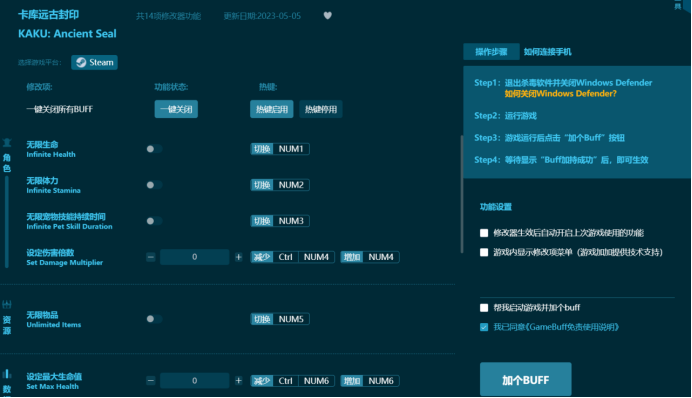Toggle Unlimited Items switch
The height and width of the screenshot is (398, 692).
tap(154, 319)
